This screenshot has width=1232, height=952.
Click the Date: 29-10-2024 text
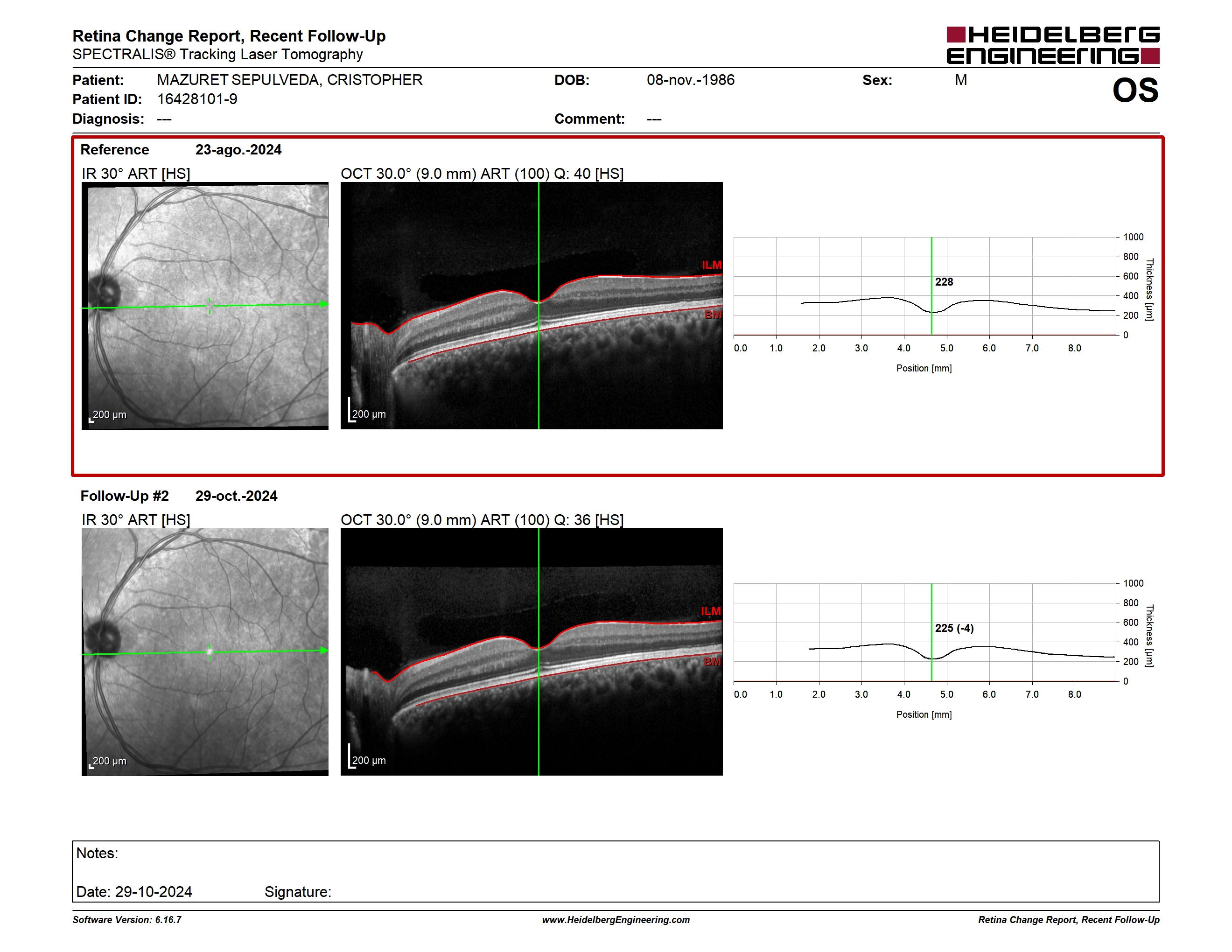point(134,892)
